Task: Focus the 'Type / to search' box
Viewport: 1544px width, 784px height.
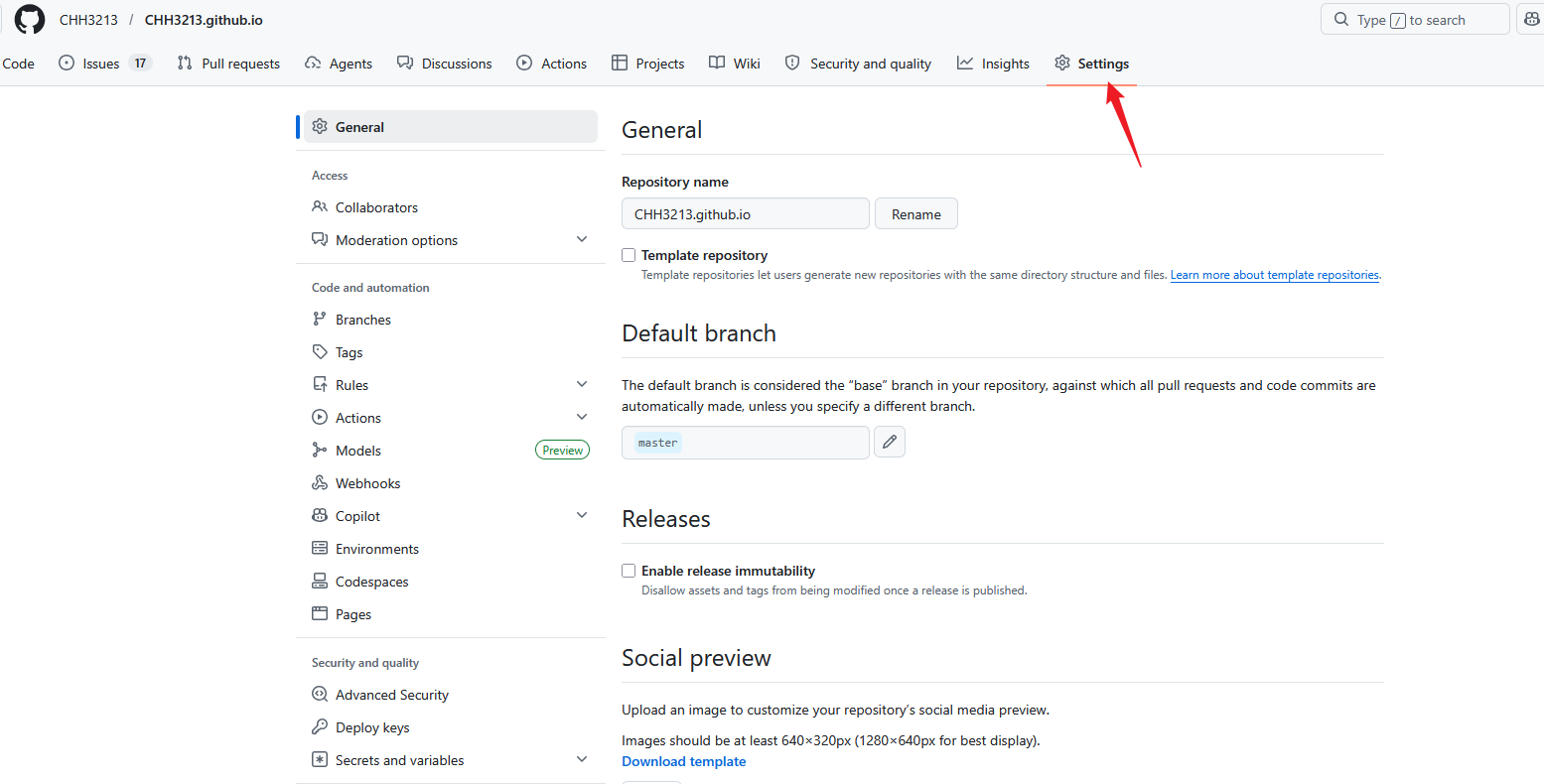Action: point(1415,20)
